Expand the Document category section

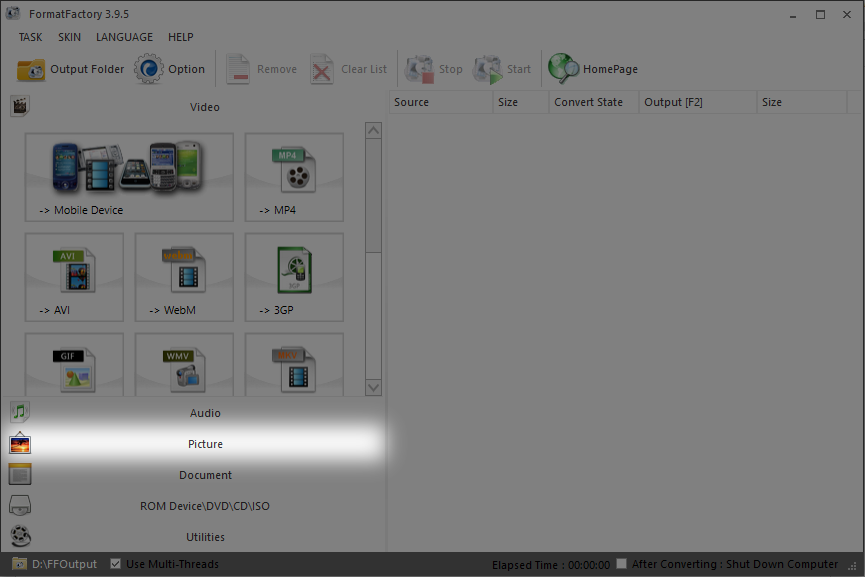click(x=205, y=475)
